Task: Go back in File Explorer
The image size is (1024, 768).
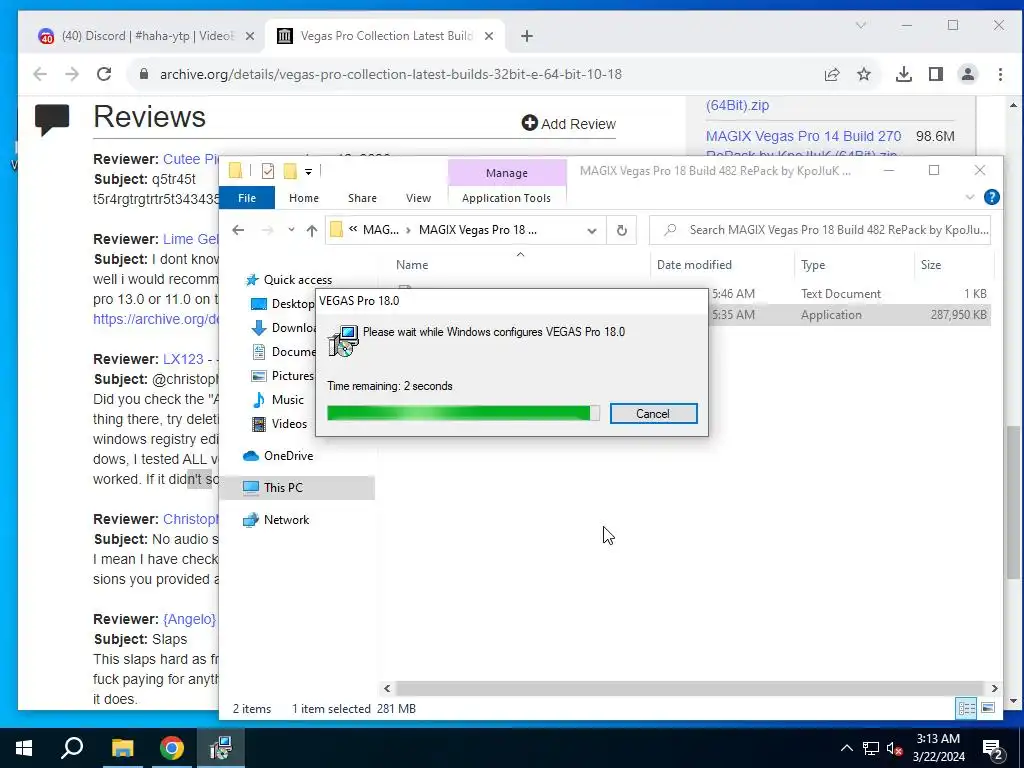Action: click(x=238, y=230)
